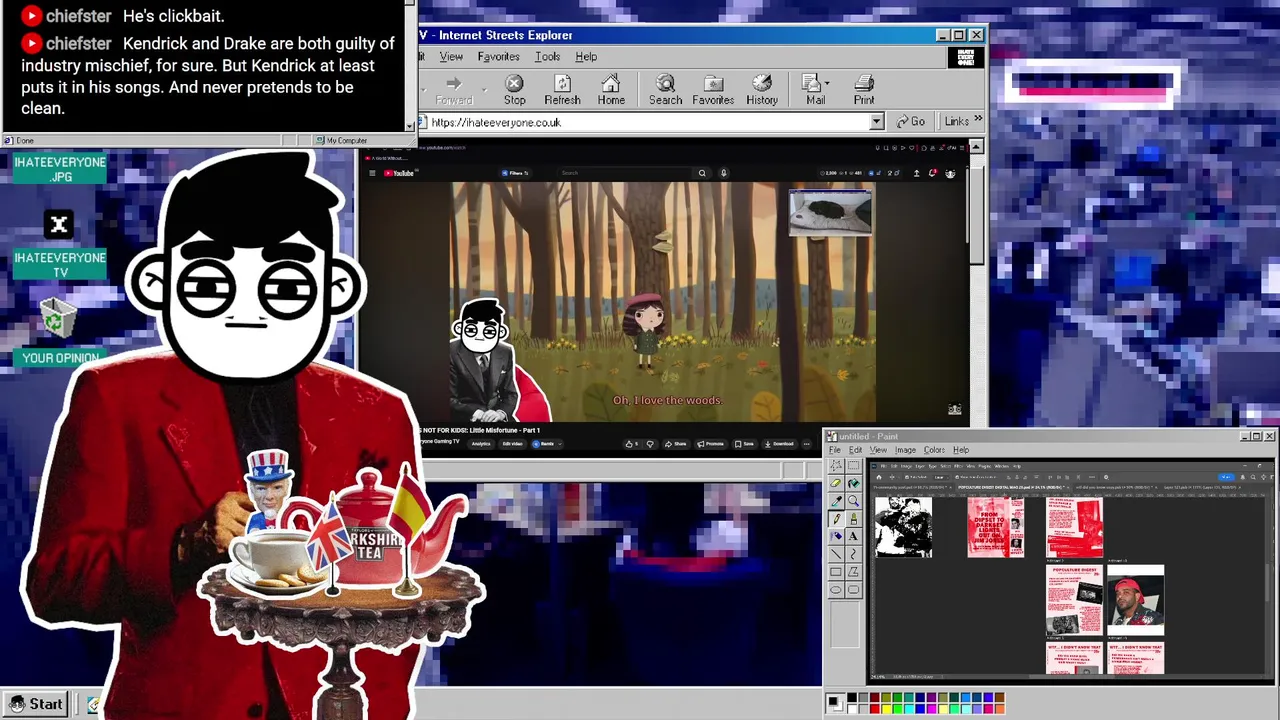
Task: Open the Favorites toolbar button
Action: (713, 89)
